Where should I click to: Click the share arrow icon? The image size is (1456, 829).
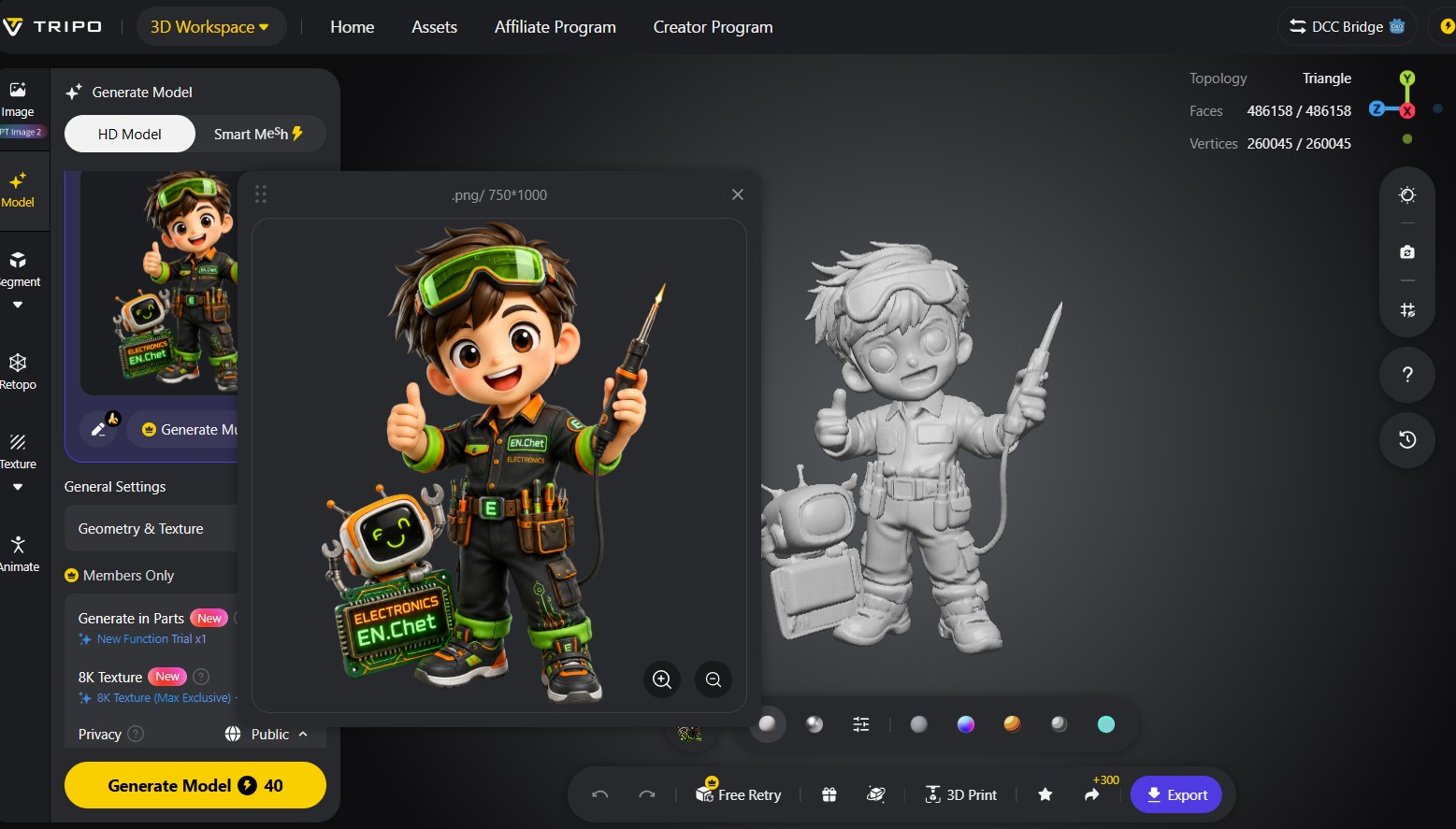pyautogui.click(x=1091, y=794)
